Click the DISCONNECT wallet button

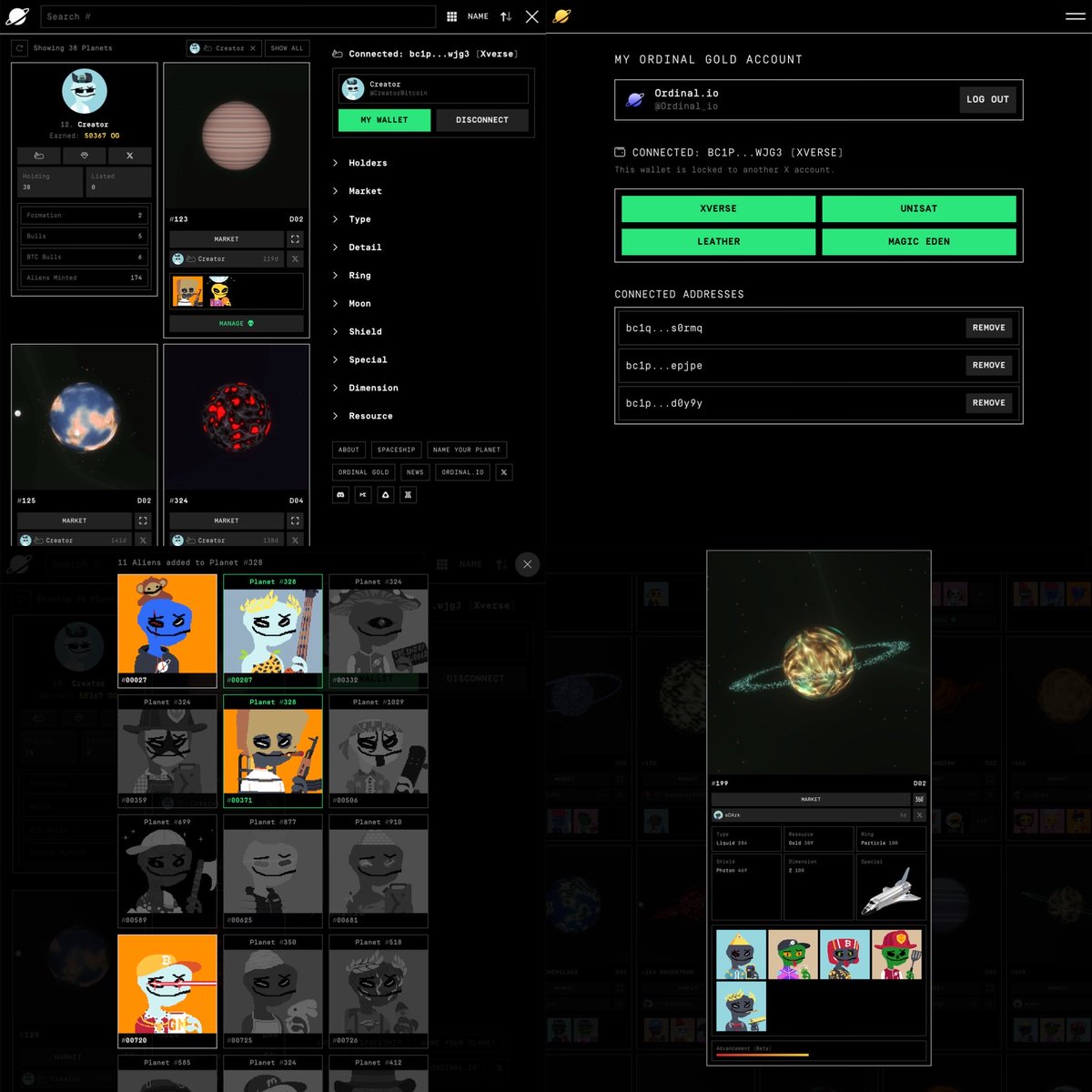482,120
